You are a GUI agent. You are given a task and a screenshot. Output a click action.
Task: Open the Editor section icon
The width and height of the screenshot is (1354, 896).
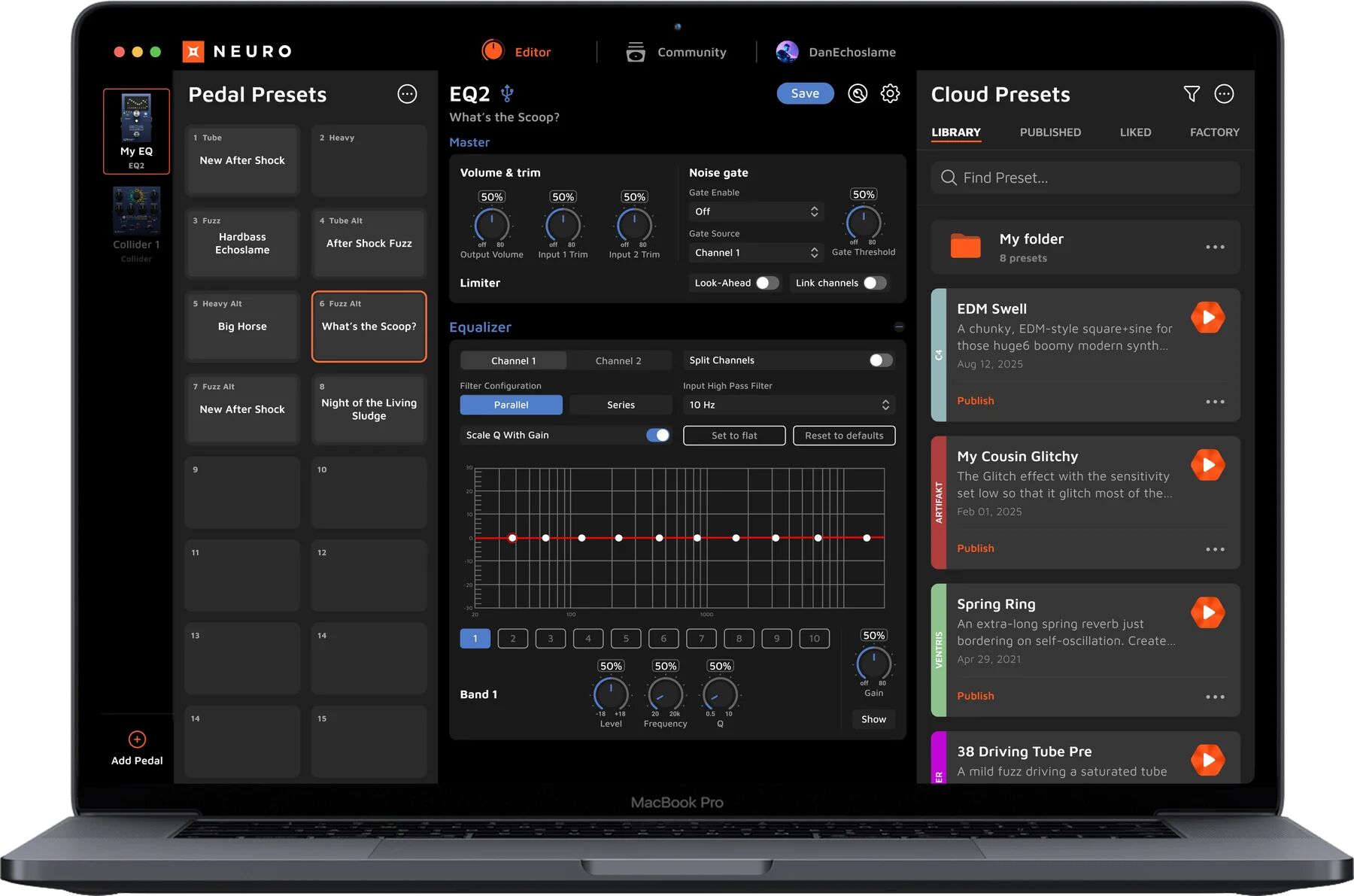point(493,50)
